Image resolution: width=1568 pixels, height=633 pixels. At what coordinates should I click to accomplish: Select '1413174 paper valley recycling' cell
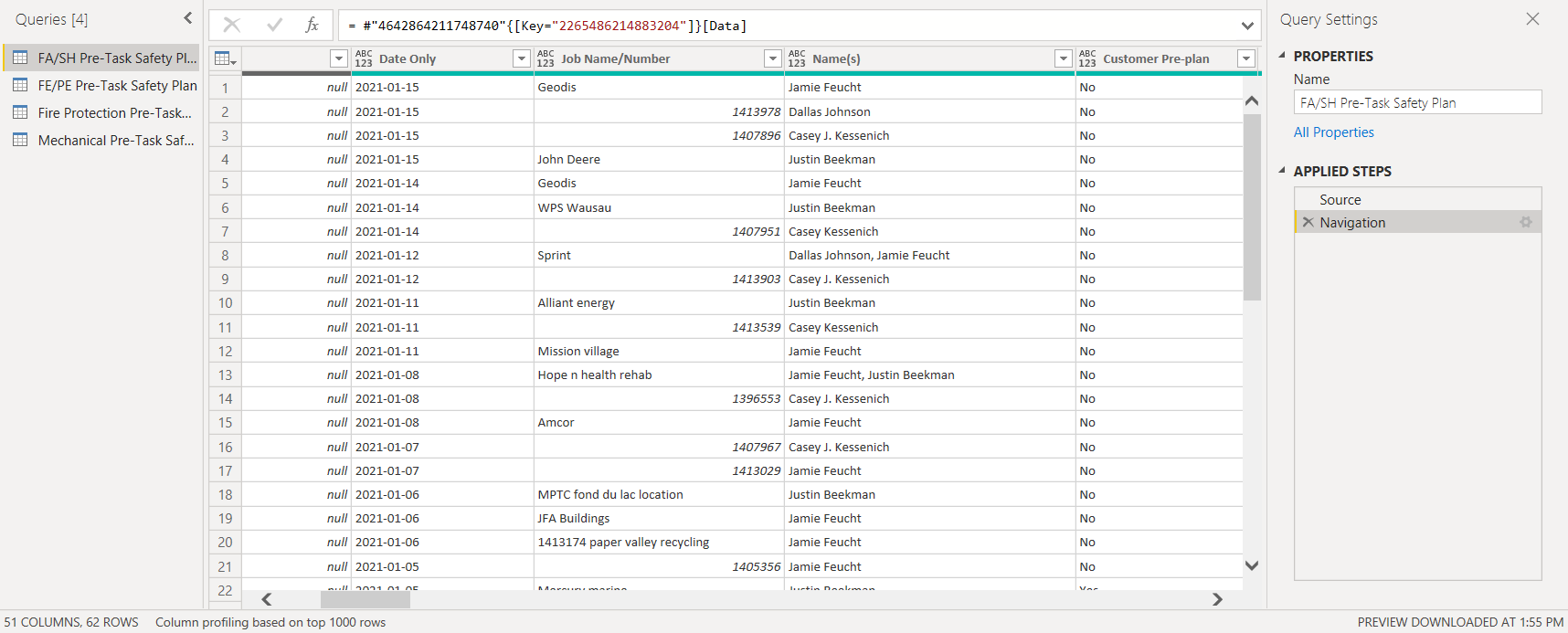(x=659, y=542)
